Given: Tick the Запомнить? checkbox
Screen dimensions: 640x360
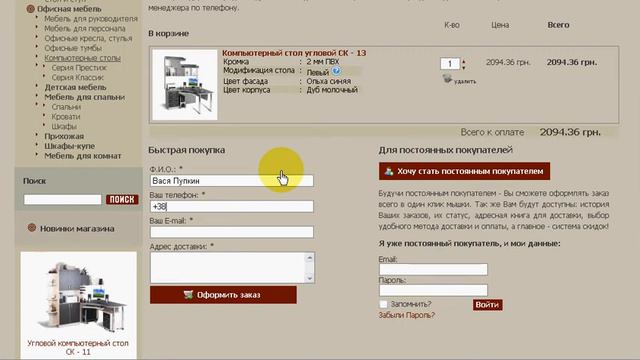Looking at the screenshot, I should tap(383, 304).
